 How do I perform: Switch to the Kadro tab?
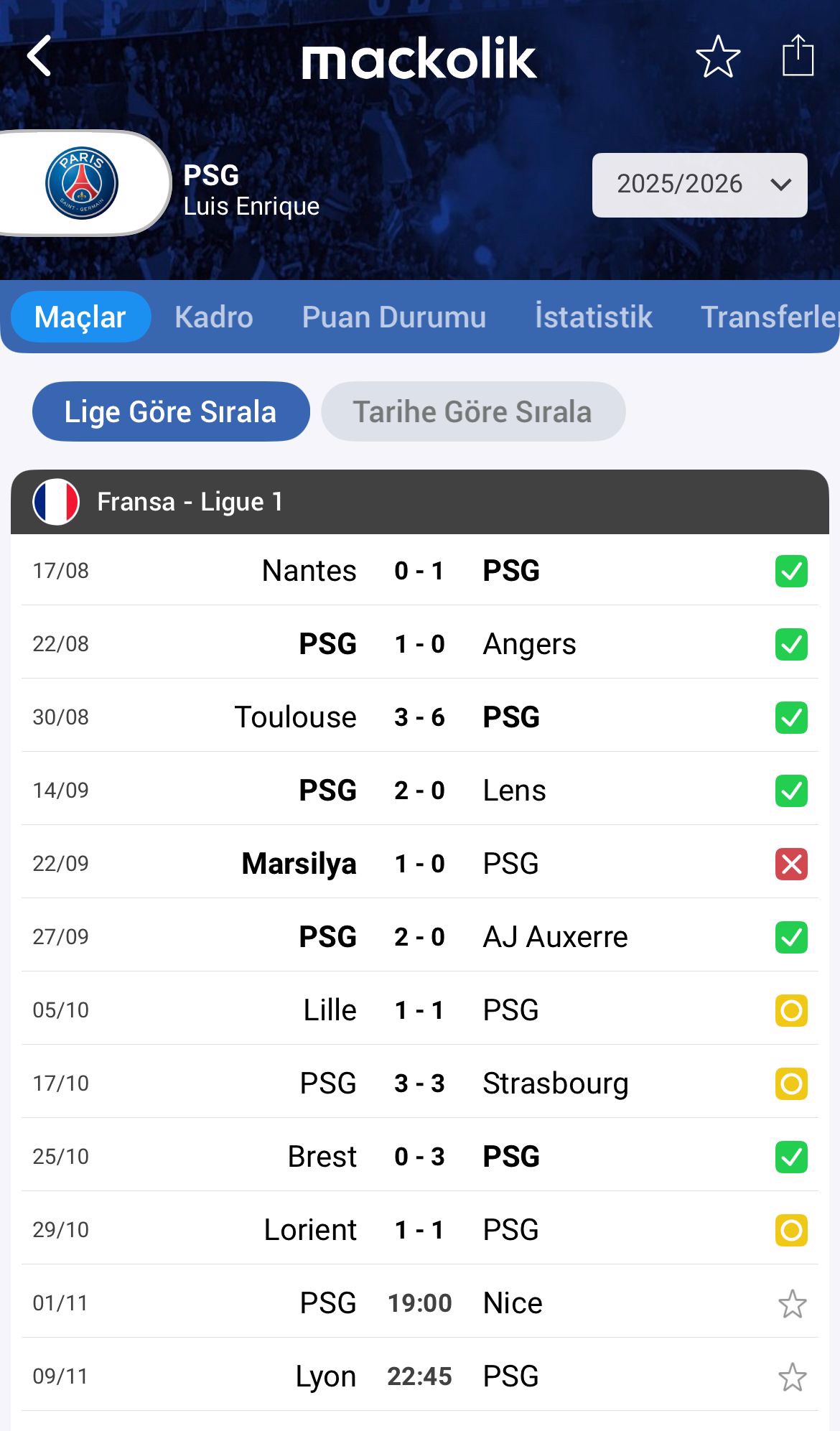point(214,317)
